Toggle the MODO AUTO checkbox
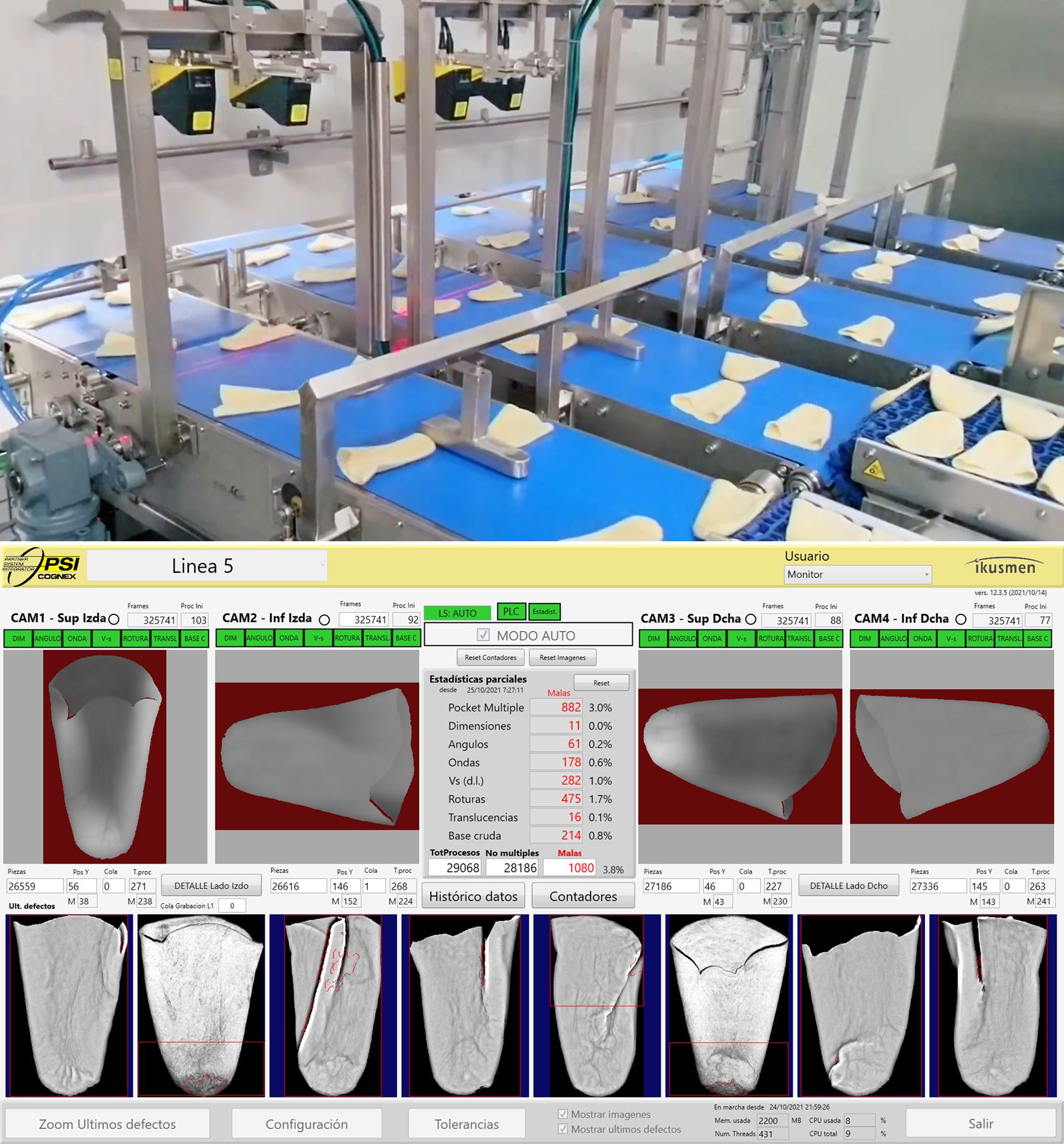This screenshot has height=1144, width=1064. coord(483,635)
